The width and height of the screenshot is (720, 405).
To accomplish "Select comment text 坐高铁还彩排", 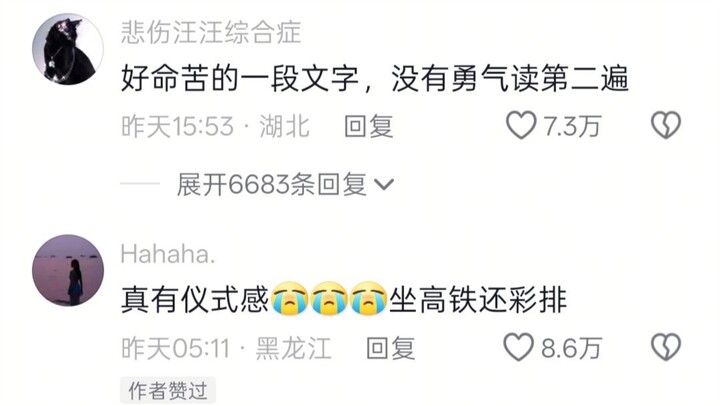I will pyautogui.click(x=478, y=299).
